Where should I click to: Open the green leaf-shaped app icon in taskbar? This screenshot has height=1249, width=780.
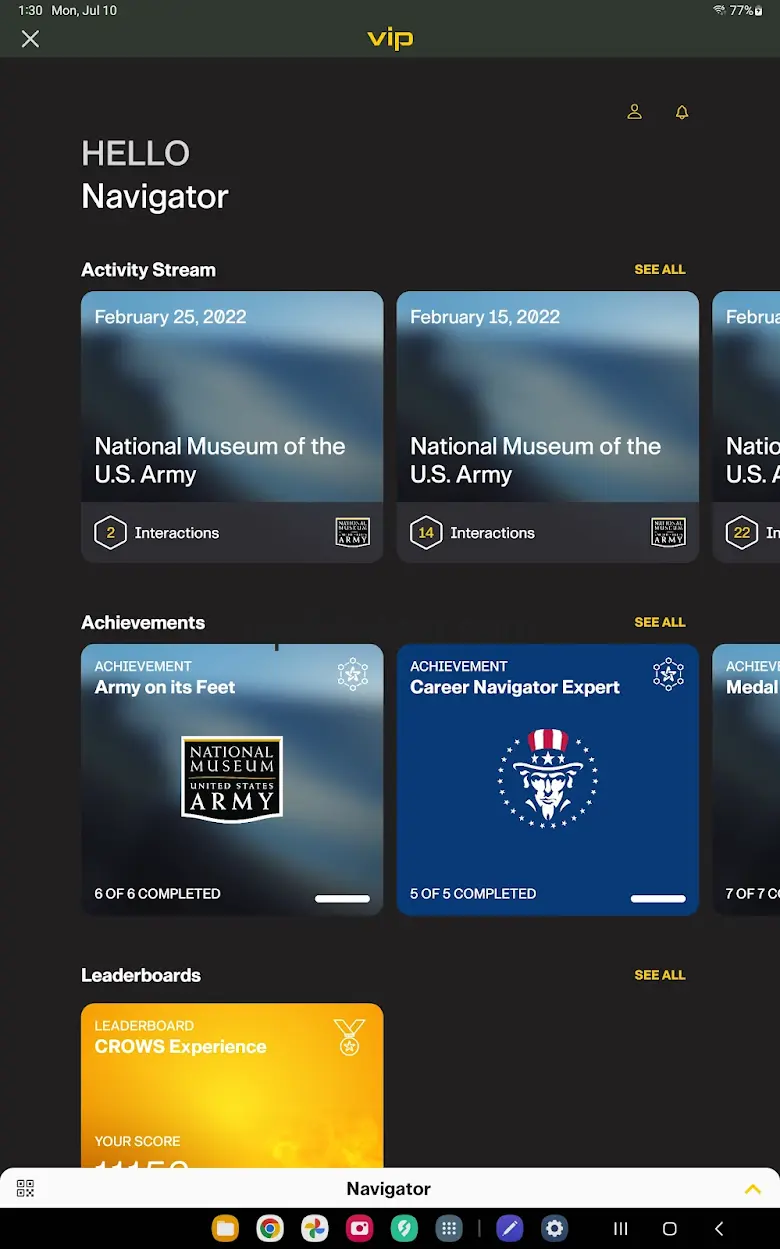pos(404,1229)
